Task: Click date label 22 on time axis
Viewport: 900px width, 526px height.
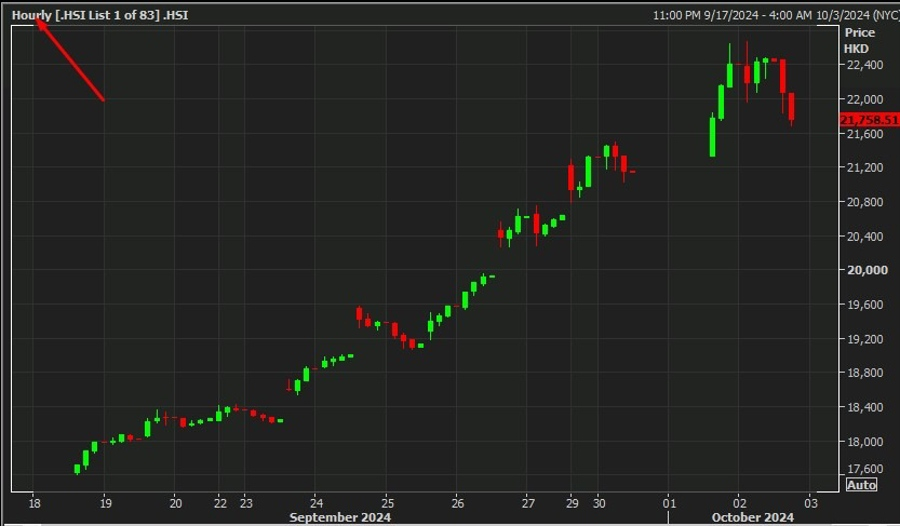Action: click(x=220, y=504)
